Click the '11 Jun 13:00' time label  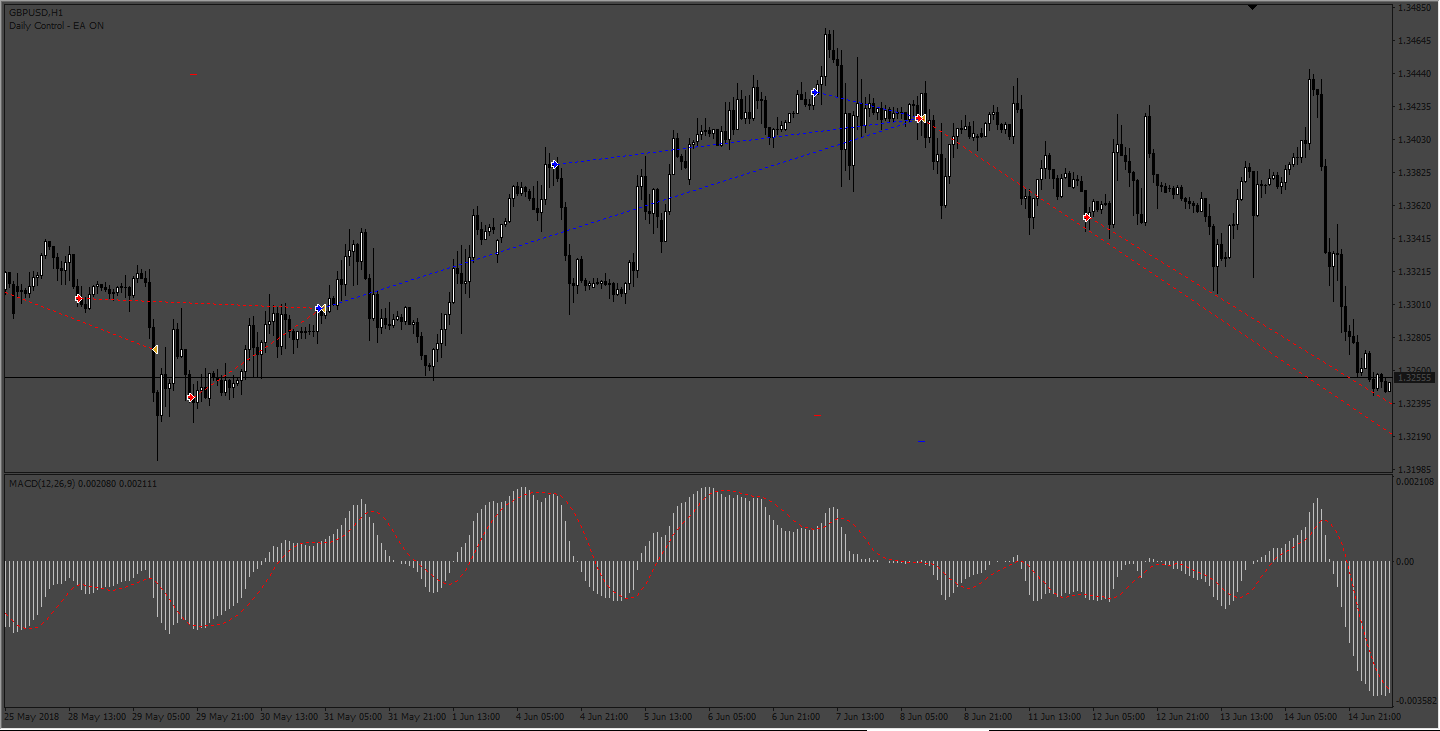(1055, 717)
